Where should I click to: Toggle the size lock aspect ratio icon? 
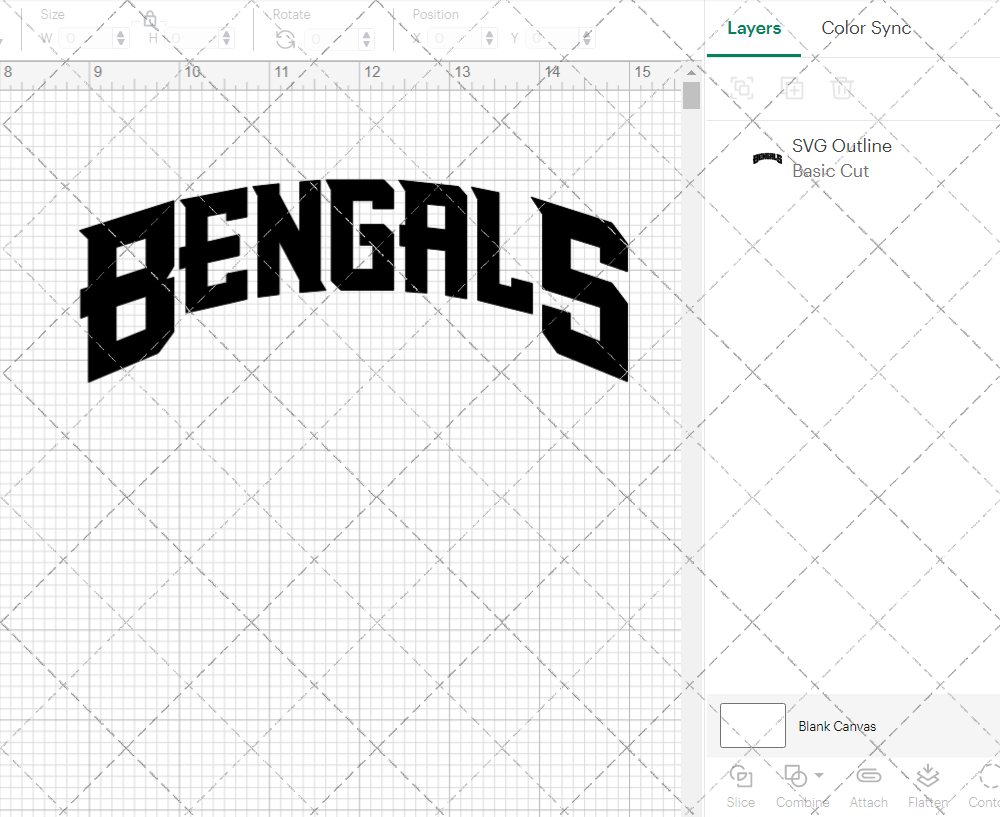point(150,19)
